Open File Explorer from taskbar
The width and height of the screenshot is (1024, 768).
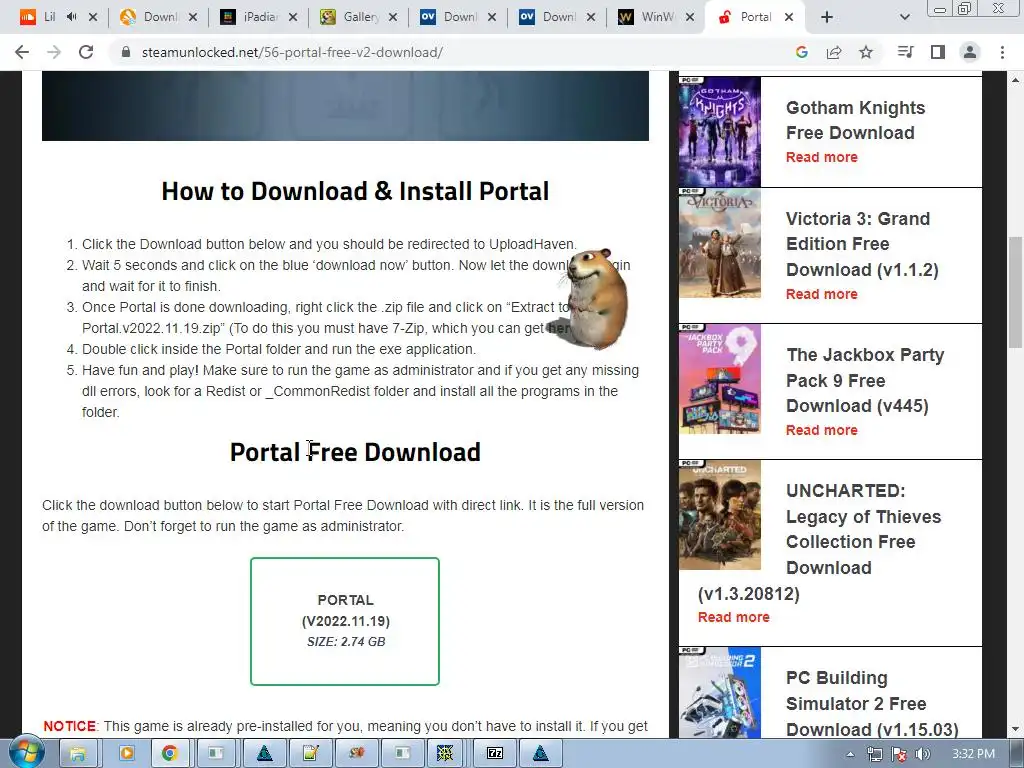coord(77,754)
